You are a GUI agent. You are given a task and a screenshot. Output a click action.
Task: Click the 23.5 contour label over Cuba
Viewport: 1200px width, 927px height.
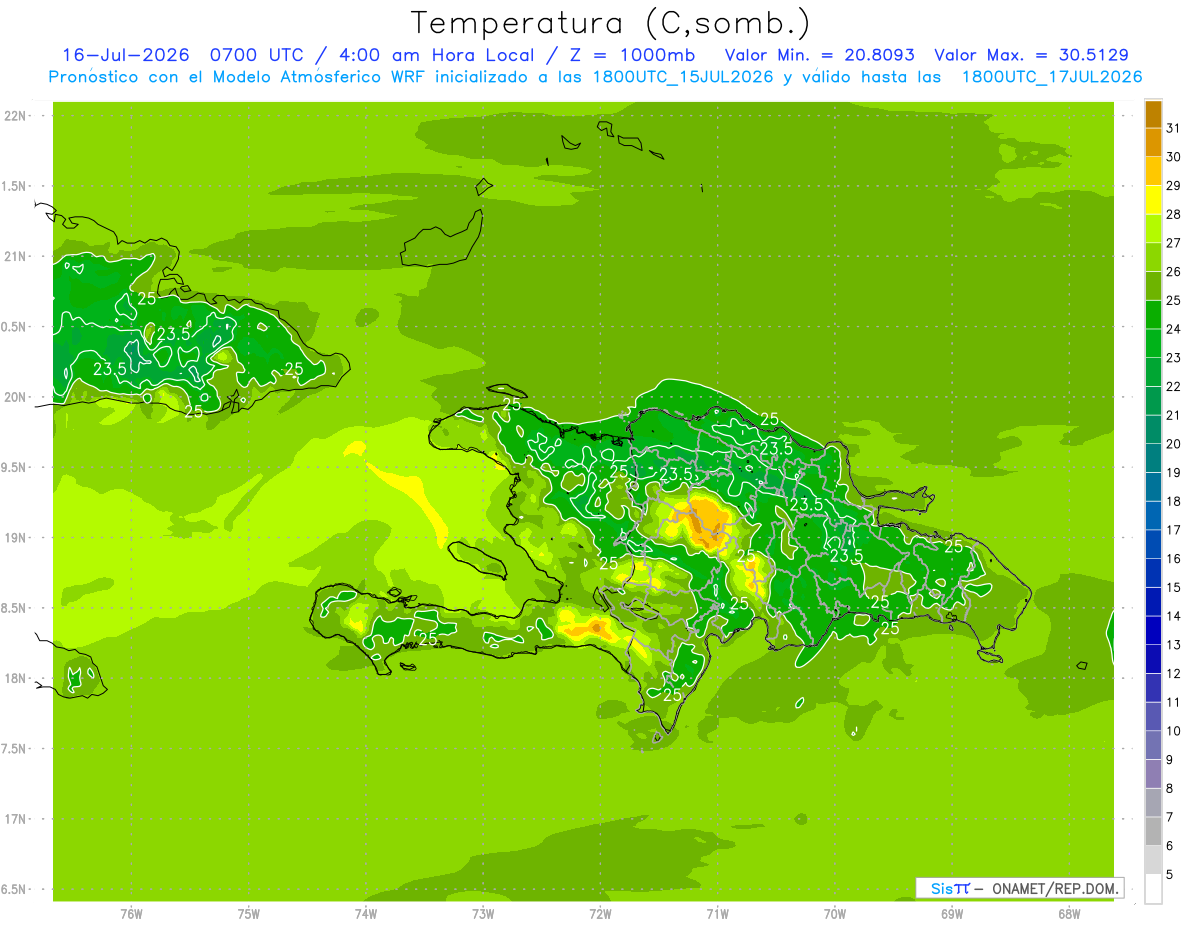click(173, 334)
